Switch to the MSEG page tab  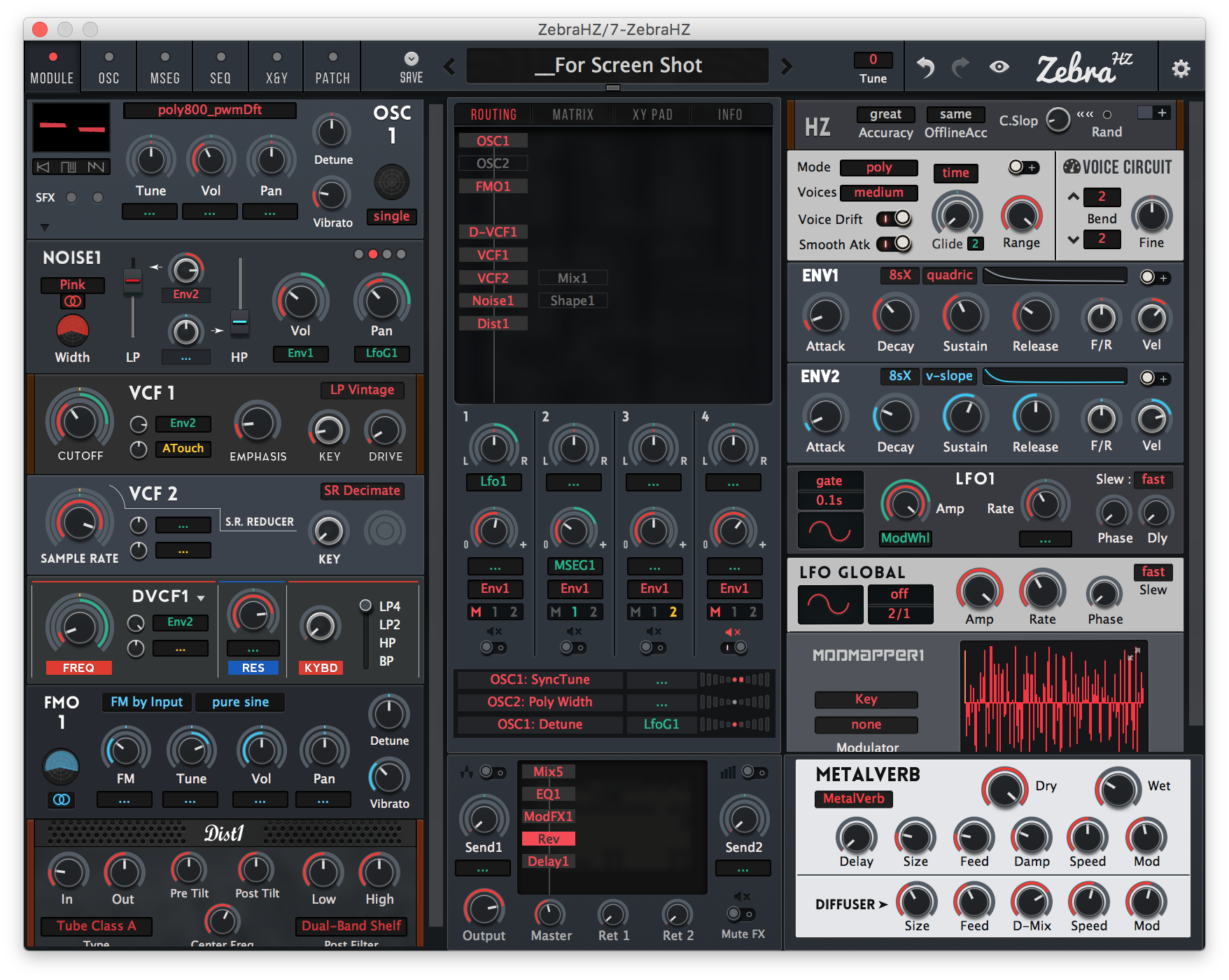click(x=164, y=69)
